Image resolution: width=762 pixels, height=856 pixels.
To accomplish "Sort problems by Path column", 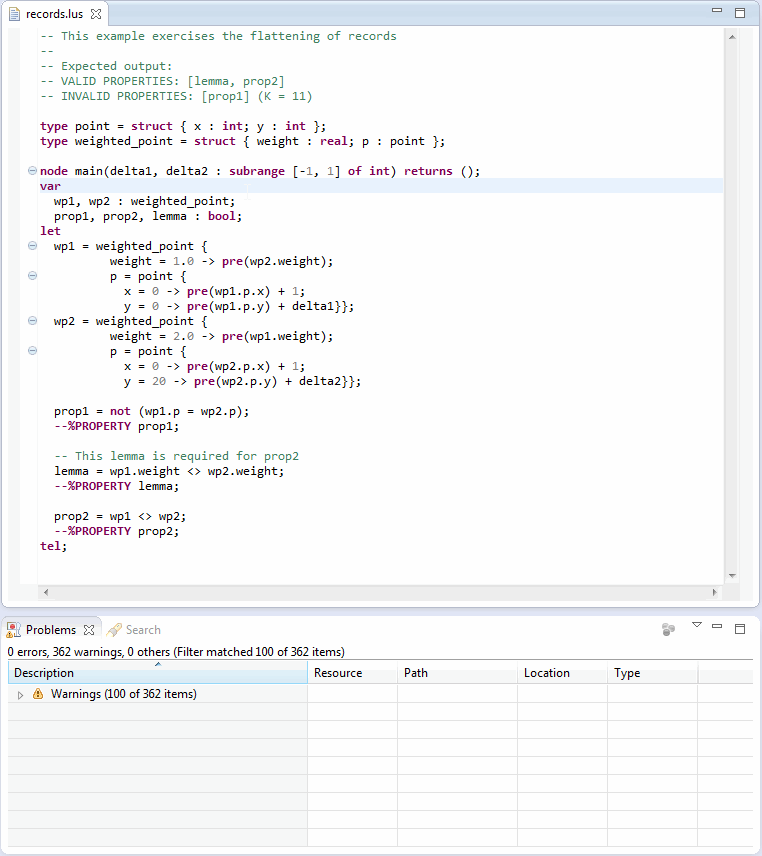I will click(x=457, y=673).
